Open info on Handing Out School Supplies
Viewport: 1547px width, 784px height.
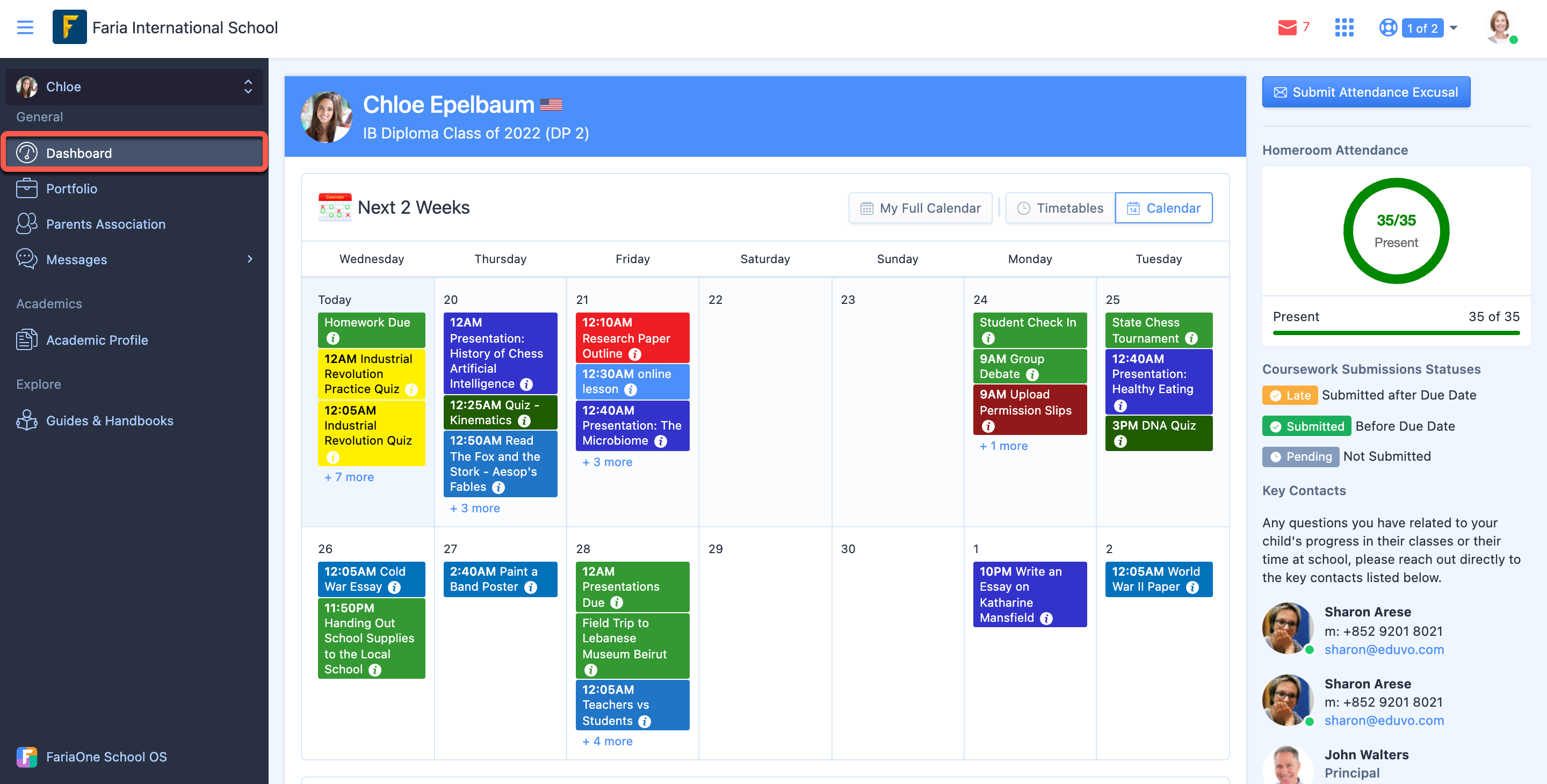pos(375,670)
